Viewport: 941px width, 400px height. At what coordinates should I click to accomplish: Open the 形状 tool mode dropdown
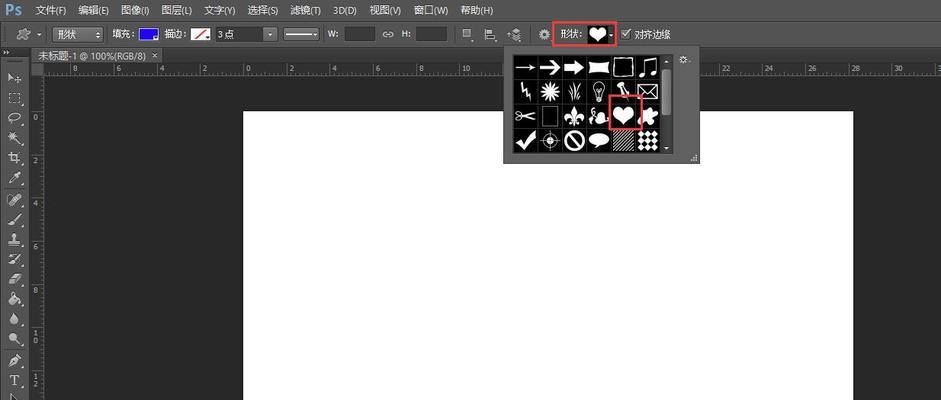click(x=77, y=35)
